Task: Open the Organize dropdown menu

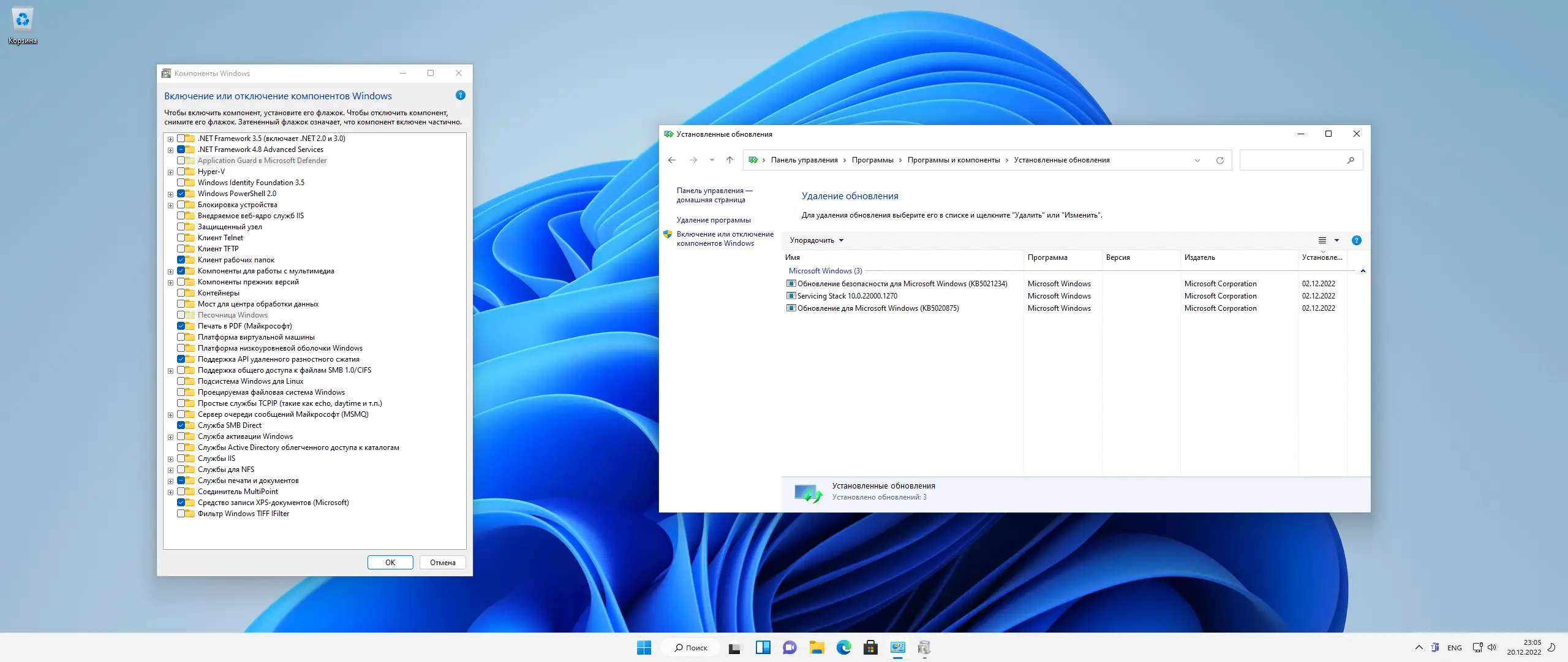Action: 816,240
